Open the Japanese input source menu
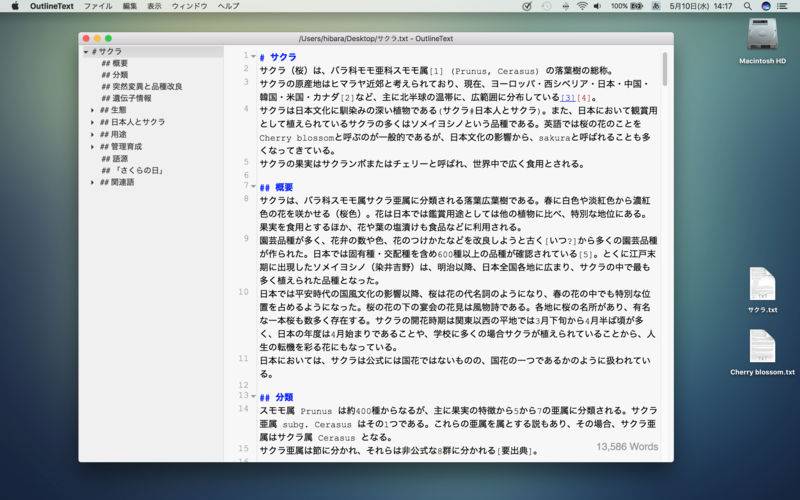 point(656,6)
